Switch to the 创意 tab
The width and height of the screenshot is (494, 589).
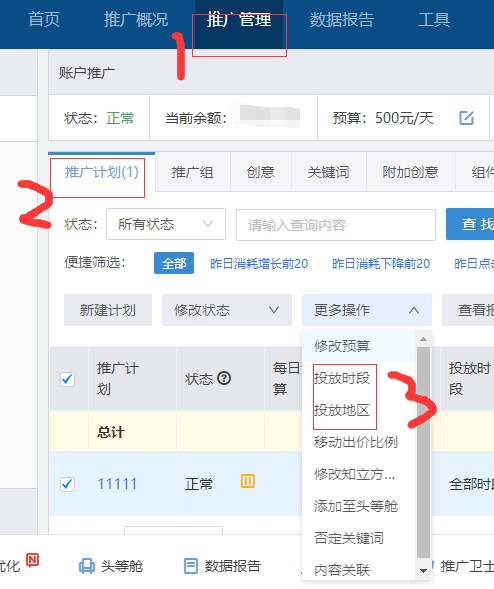261,172
